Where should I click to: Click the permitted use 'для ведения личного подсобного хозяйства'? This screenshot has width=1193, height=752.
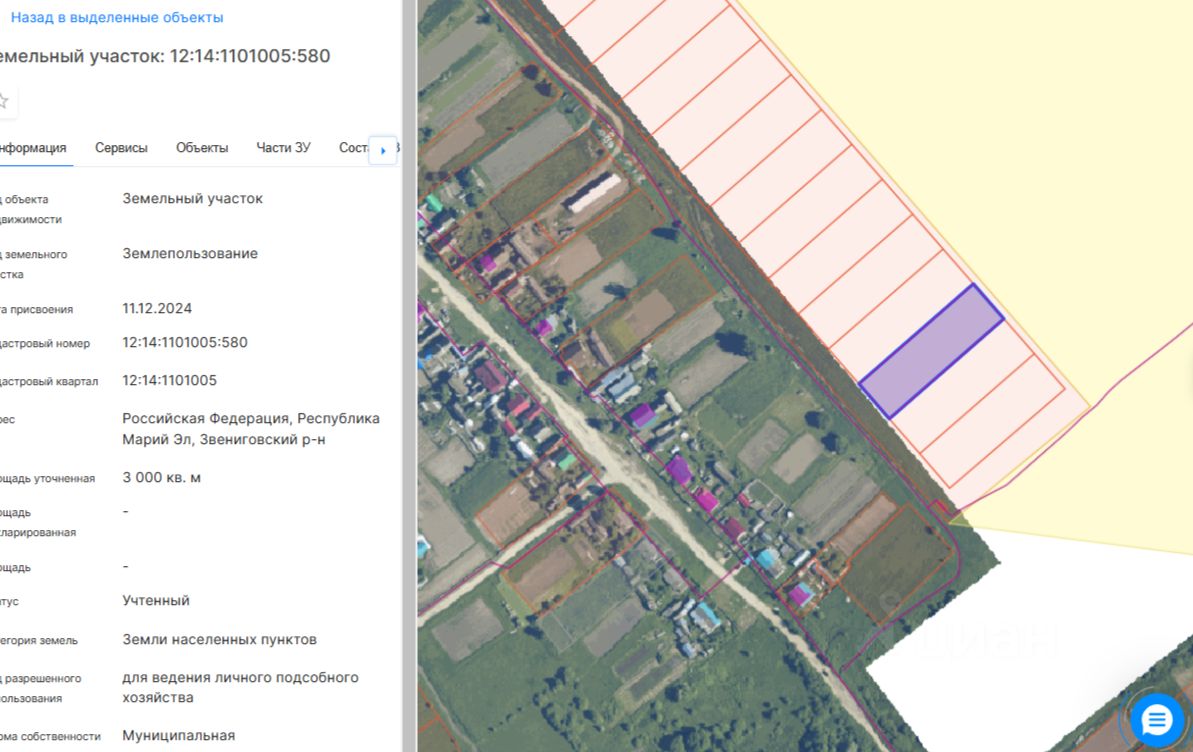[240, 687]
